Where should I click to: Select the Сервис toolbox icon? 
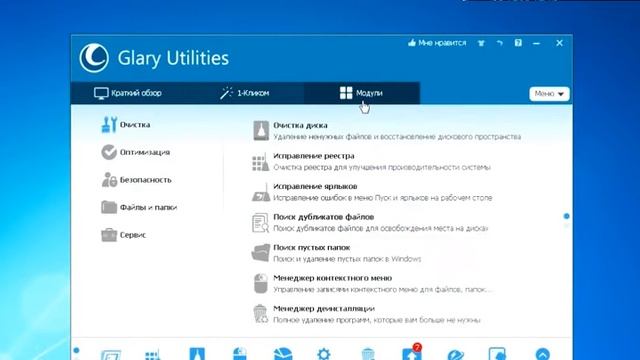(x=109, y=235)
